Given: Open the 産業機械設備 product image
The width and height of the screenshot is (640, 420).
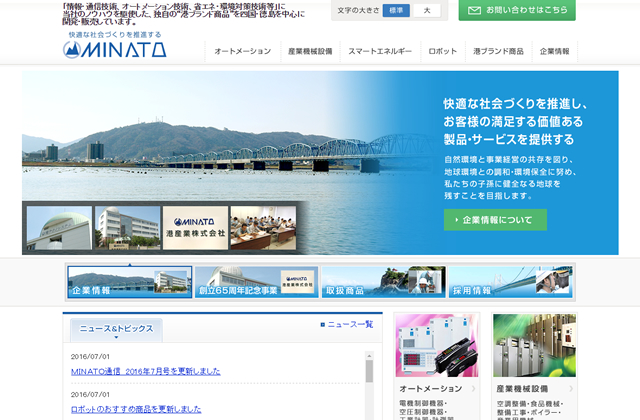Looking at the screenshot, I should click(535, 345).
